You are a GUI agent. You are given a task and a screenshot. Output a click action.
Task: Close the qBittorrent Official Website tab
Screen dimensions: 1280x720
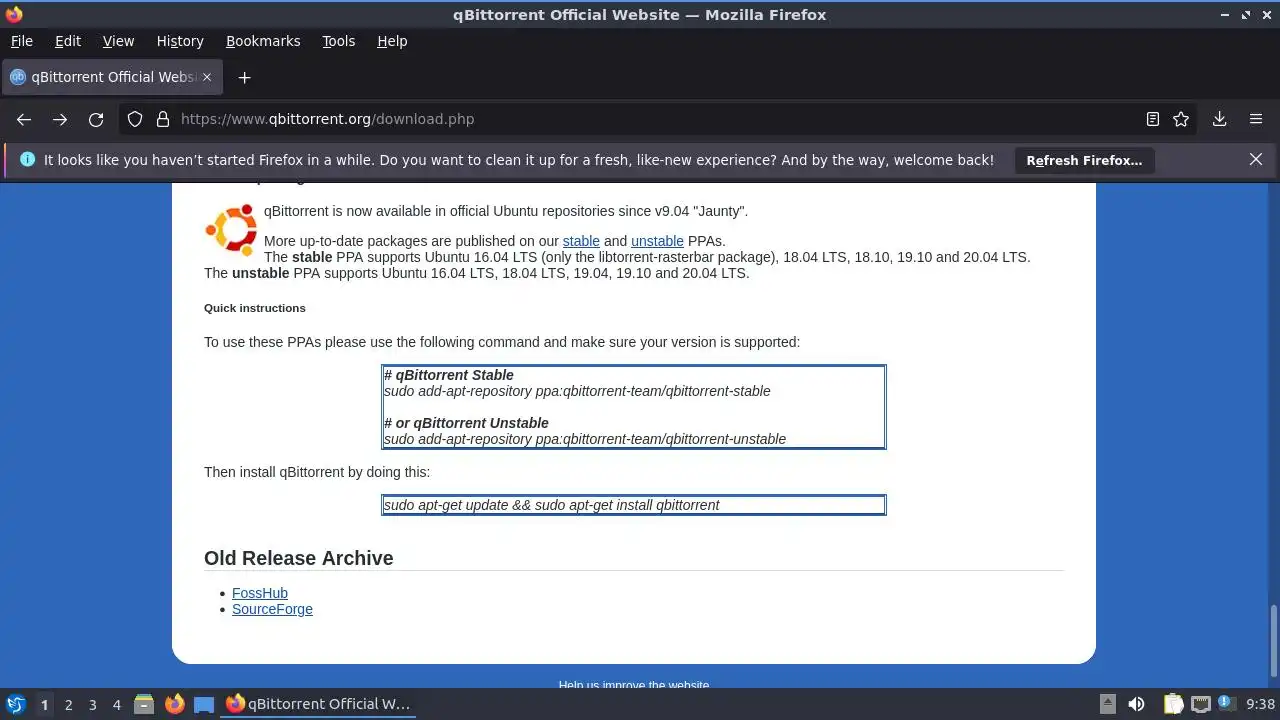[x=208, y=77]
